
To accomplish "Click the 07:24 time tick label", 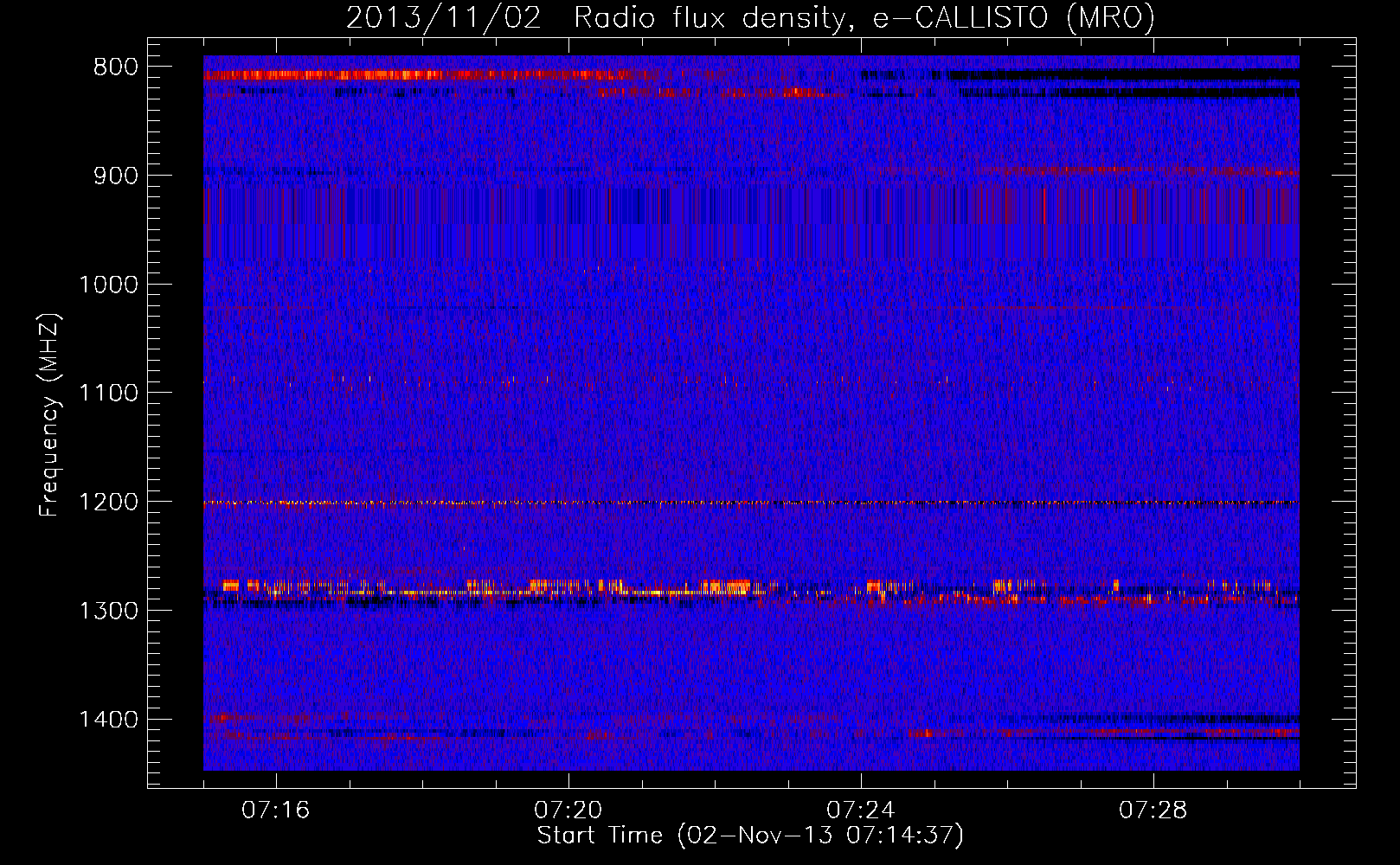I will [x=861, y=811].
